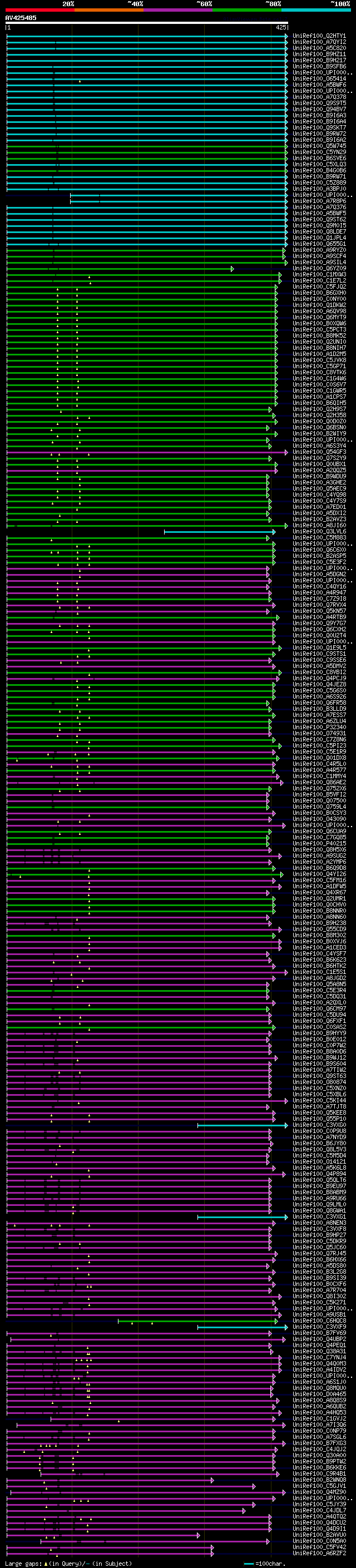Select hit label UniRef100_B9RW72
The width and height of the screenshot is (356, 1568).
pyautogui.click(x=319, y=134)
